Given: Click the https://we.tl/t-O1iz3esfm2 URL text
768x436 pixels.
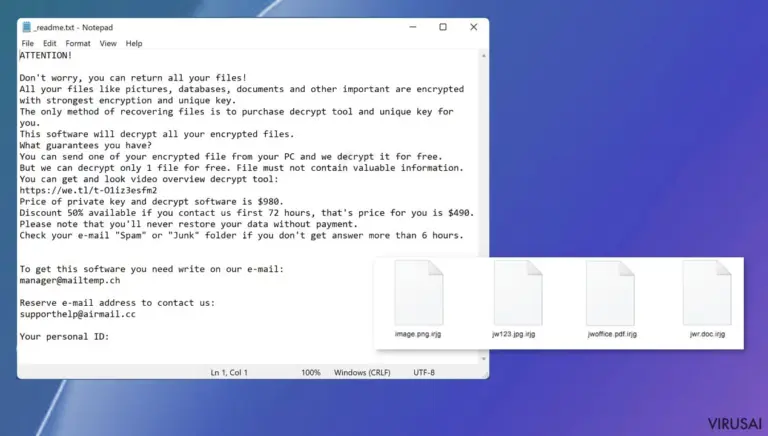Looking at the screenshot, I should click(x=88, y=190).
